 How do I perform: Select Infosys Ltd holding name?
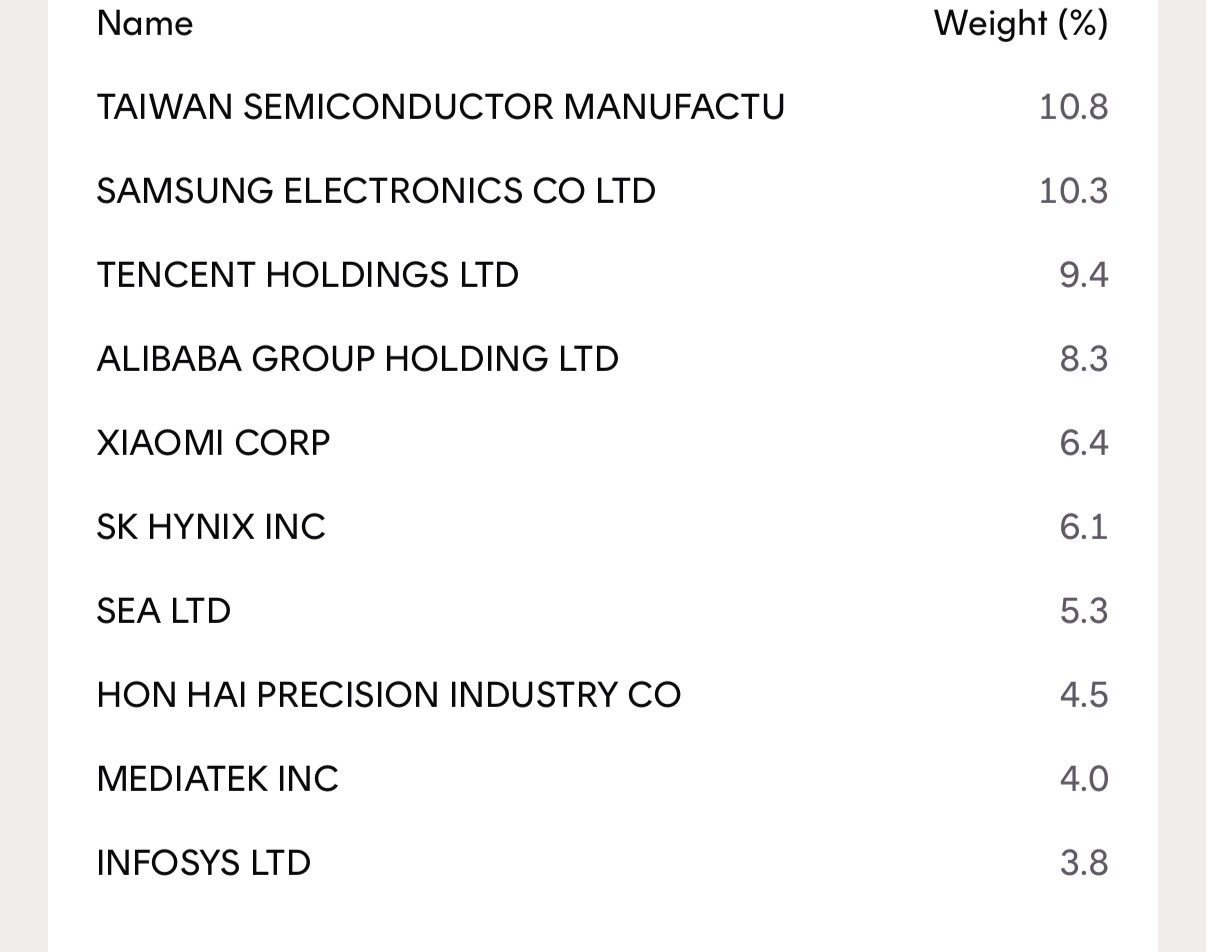pos(203,863)
